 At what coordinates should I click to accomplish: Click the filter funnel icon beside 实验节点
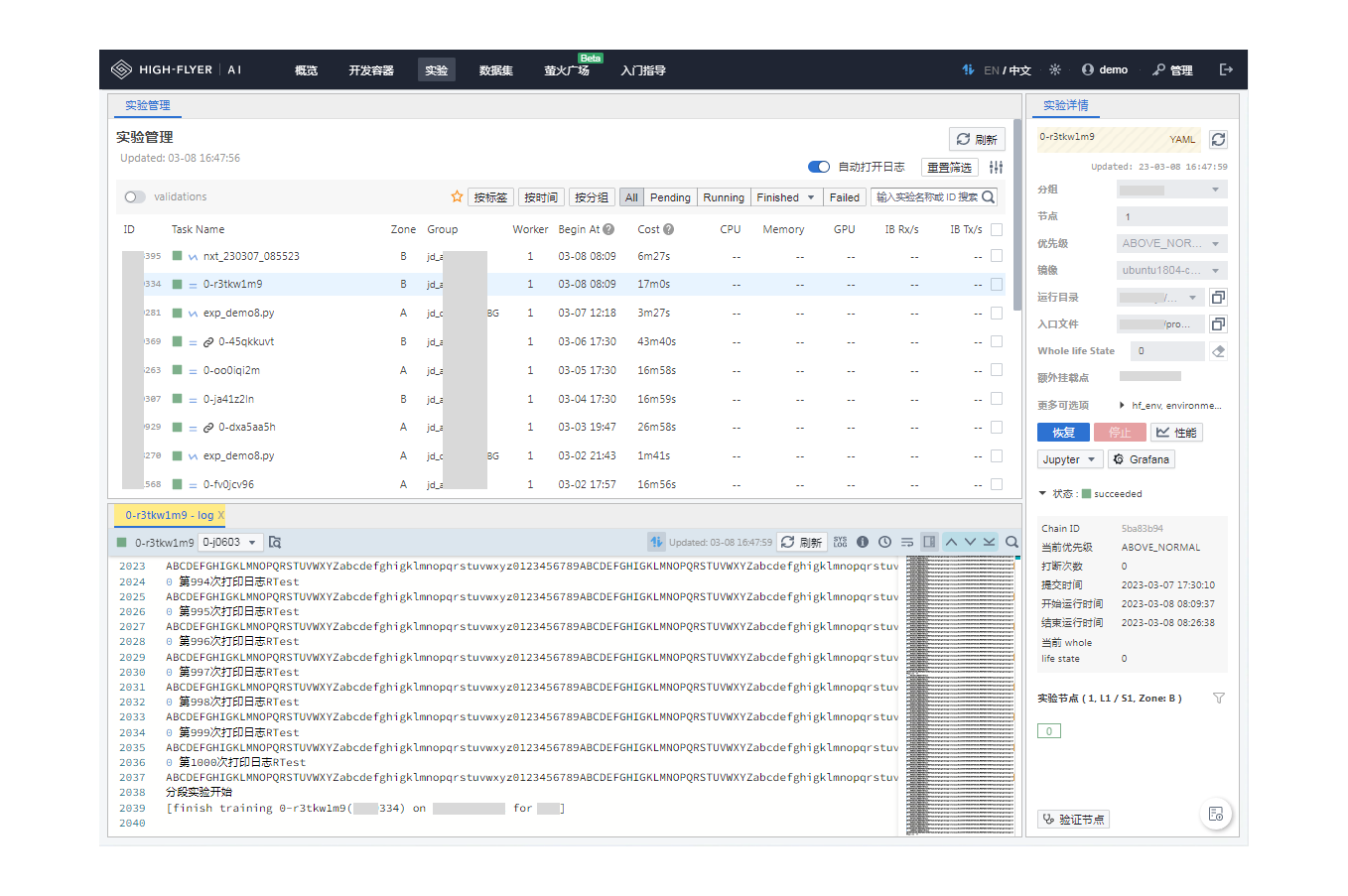click(1219, 698)
